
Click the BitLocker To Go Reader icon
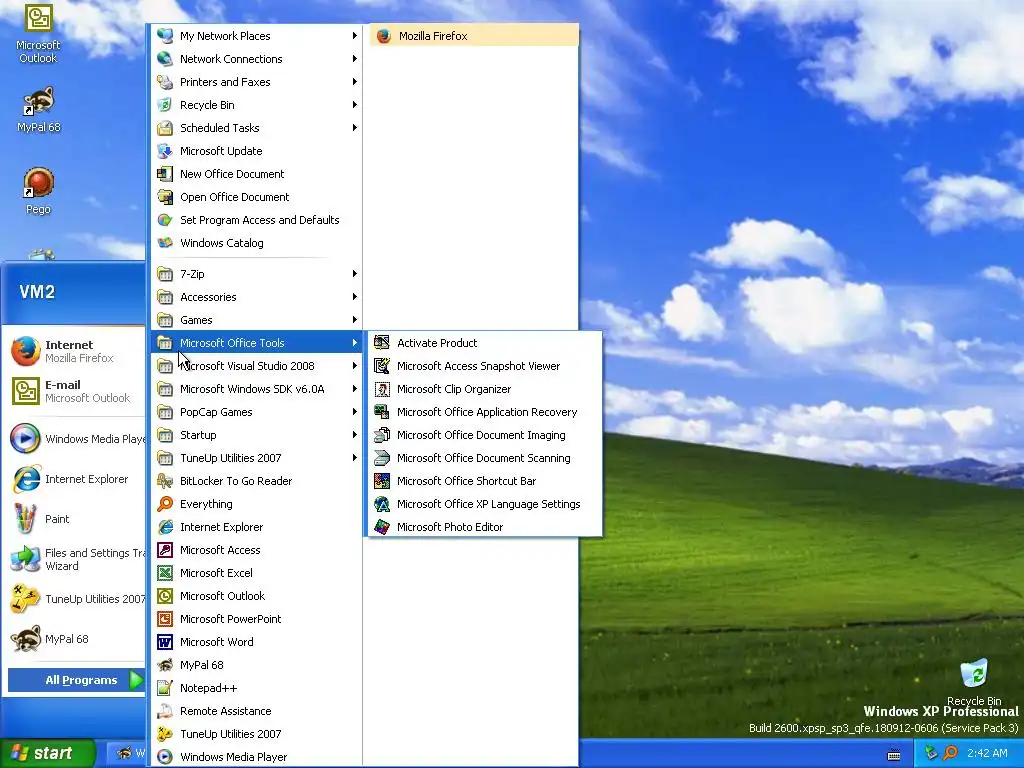pyautogui.click(x=165, y=481)
